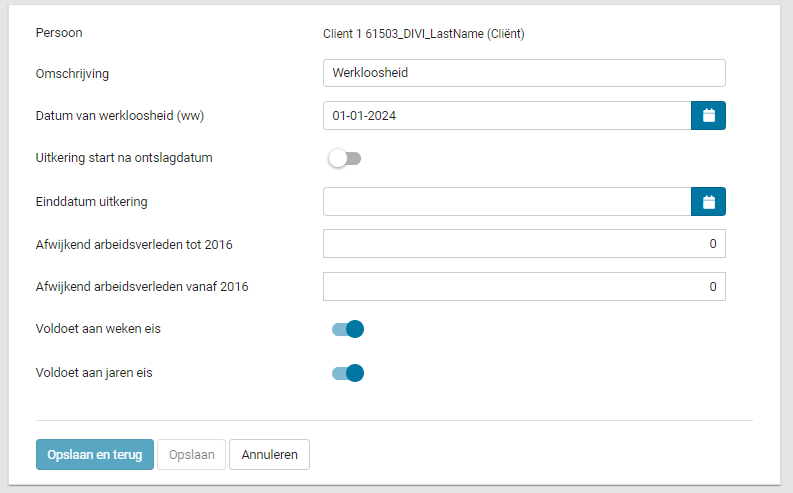Disable the Voldoet aan weken eis switch

[347, 329]
